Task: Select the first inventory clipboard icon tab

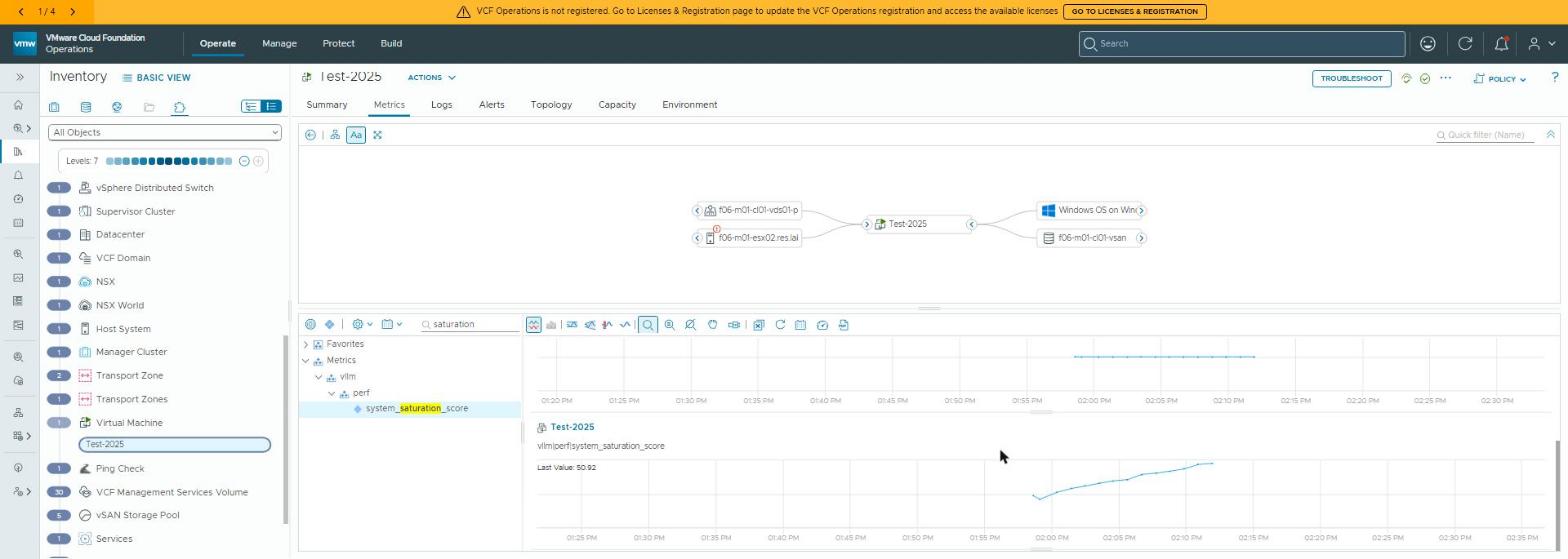Action: [54, 107]
